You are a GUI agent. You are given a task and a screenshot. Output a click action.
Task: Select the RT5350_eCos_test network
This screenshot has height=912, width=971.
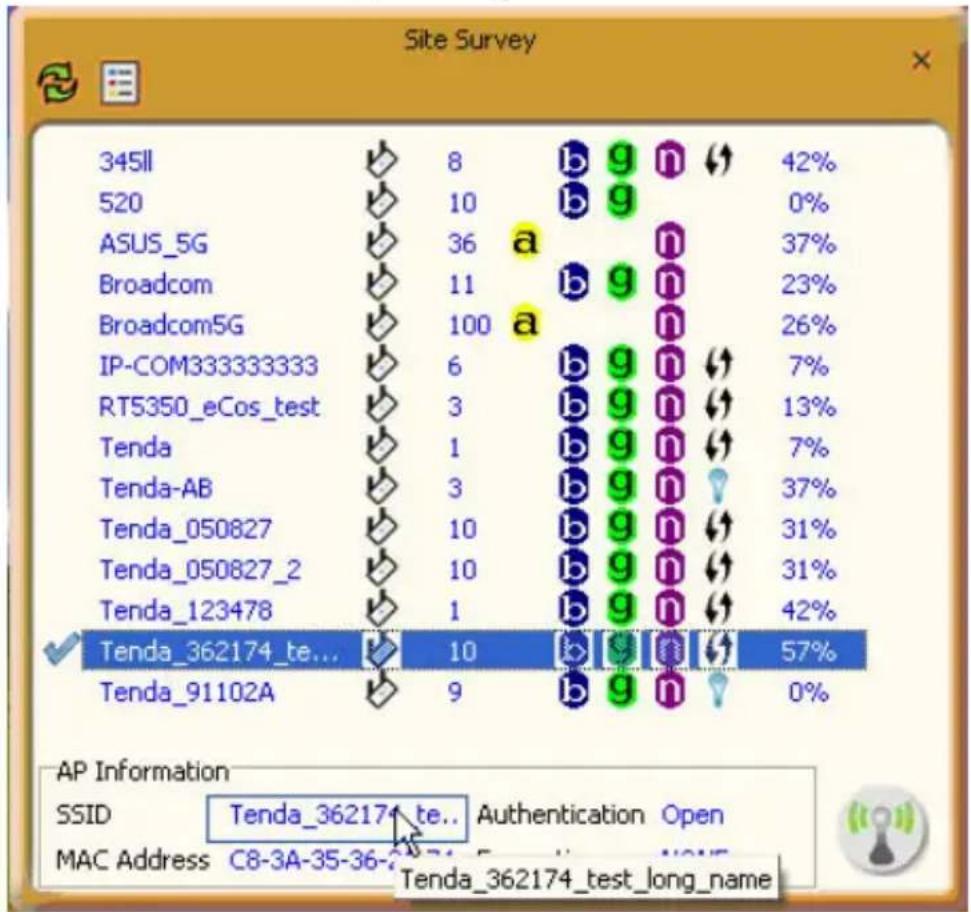pyautogui.click(x=474, y=407)
